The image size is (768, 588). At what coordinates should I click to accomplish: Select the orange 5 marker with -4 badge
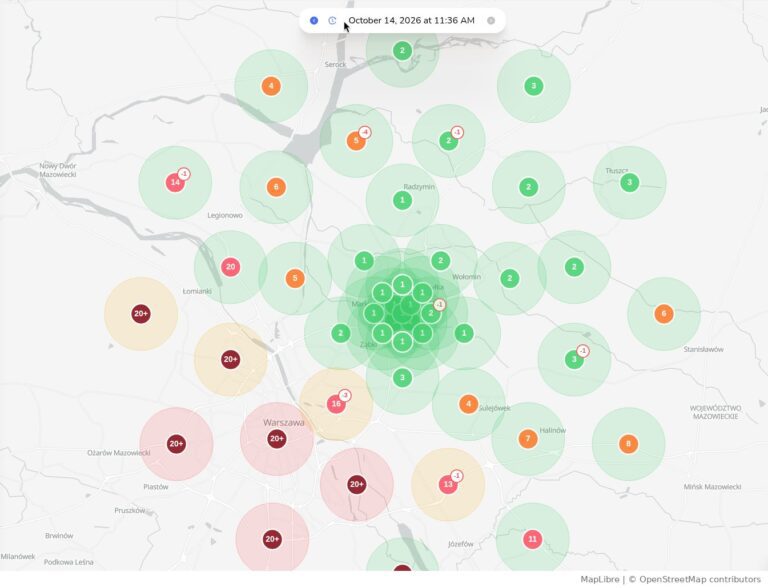tap(356, 141)
